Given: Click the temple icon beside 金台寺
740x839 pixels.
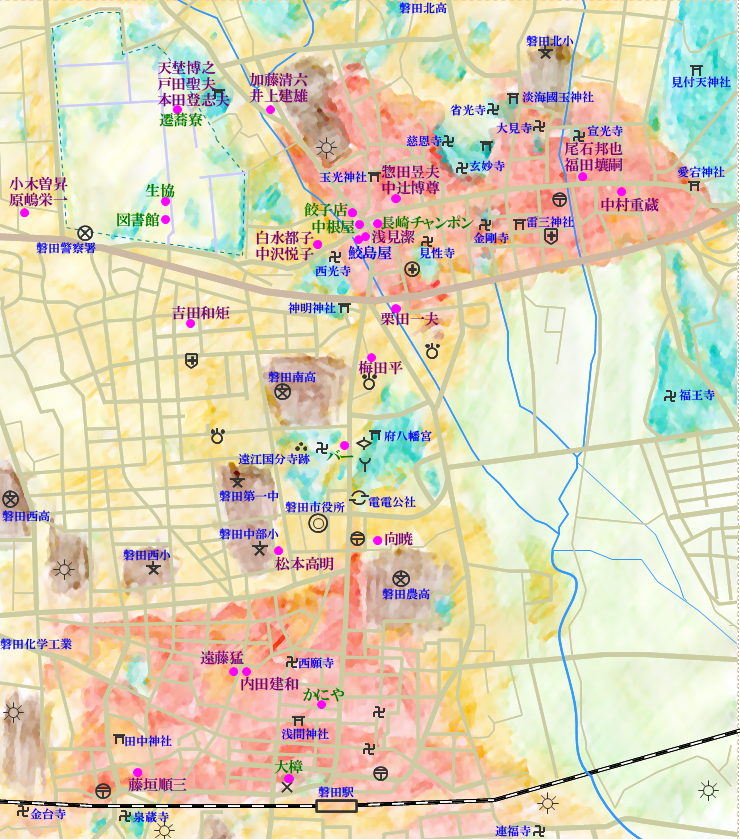Looking at the screenshot, I should coord(22,810).
